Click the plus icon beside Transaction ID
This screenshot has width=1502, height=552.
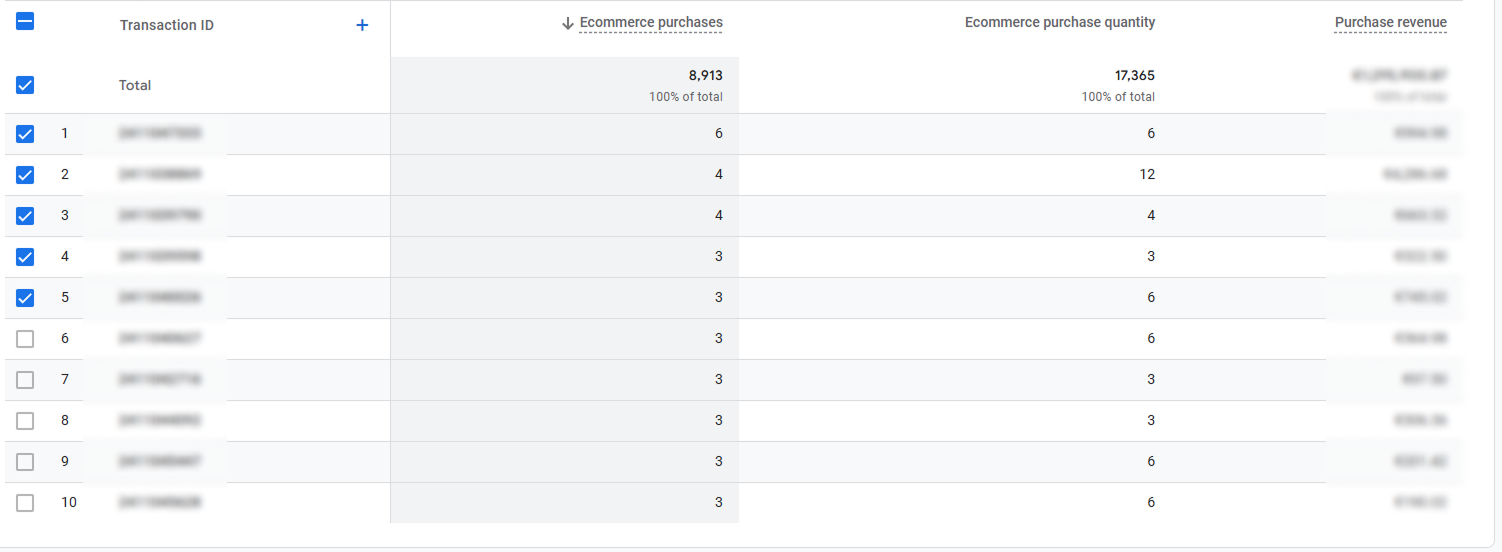tap(362, 25)
